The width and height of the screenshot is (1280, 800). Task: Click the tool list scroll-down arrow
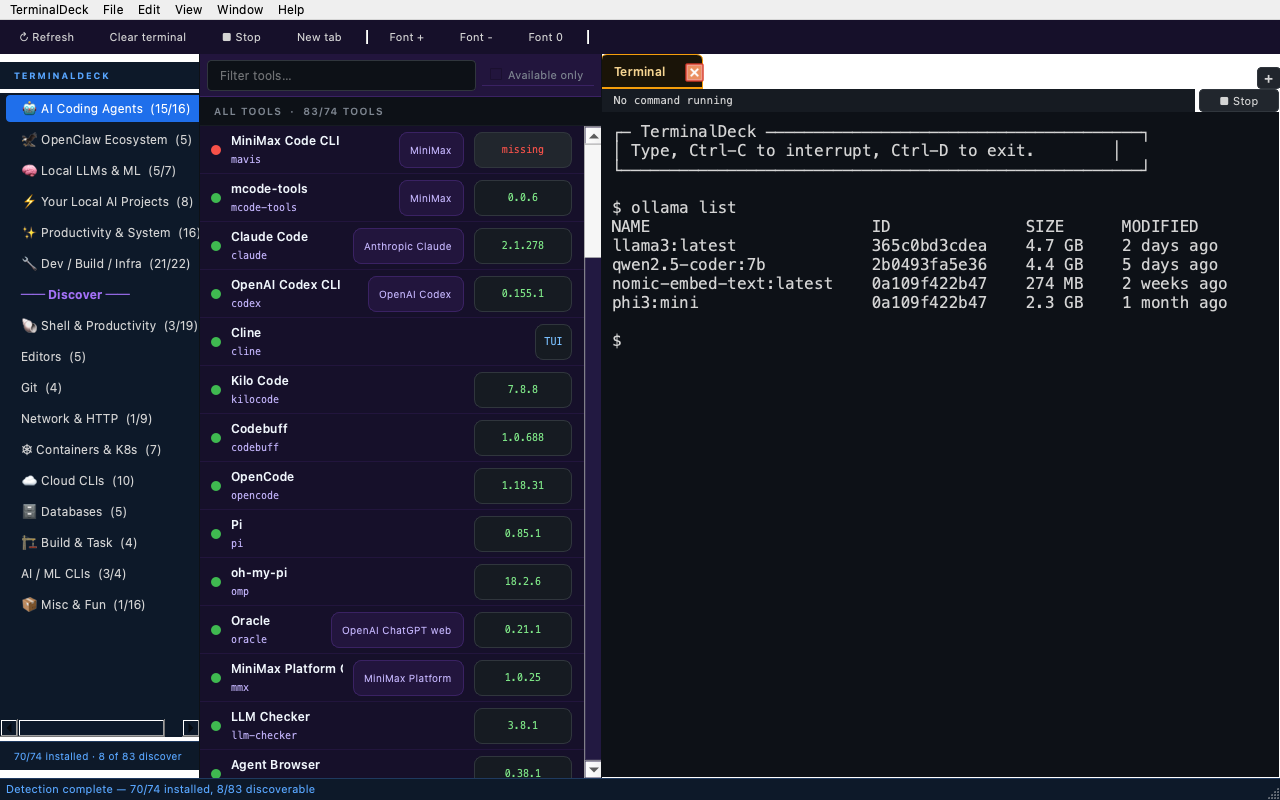pos(593,769)
